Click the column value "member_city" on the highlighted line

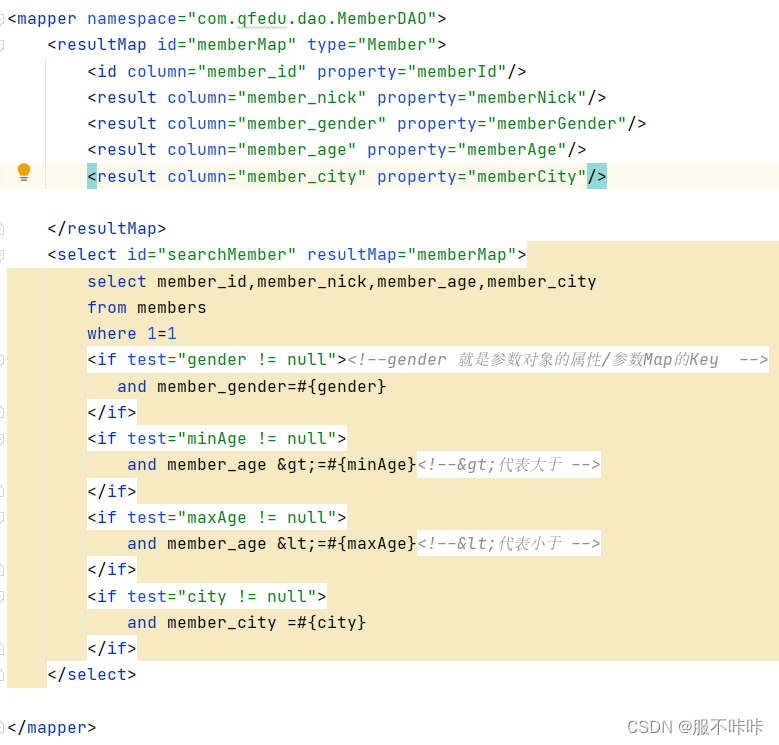[302, 176]
